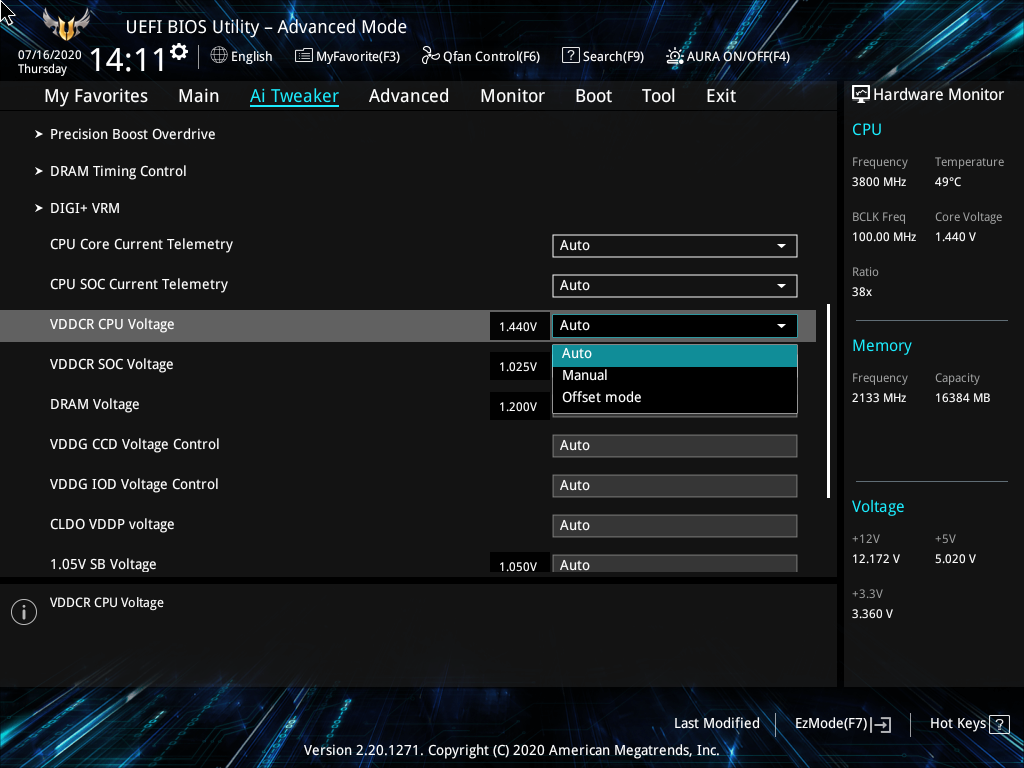This screenshot has height=768, width=1024.
Task: Click CPU Temperature value 49°C
Action: coord(948,182)
